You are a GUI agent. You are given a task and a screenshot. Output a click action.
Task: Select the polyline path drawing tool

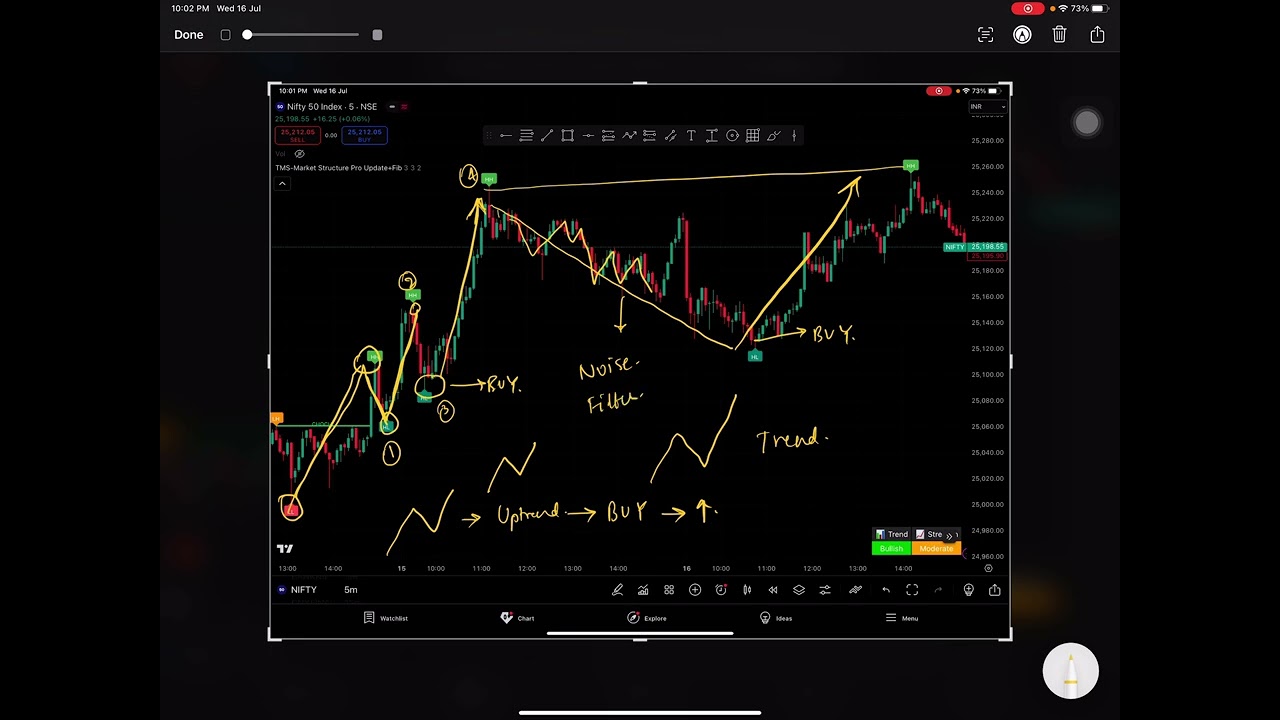click(629, 136)
